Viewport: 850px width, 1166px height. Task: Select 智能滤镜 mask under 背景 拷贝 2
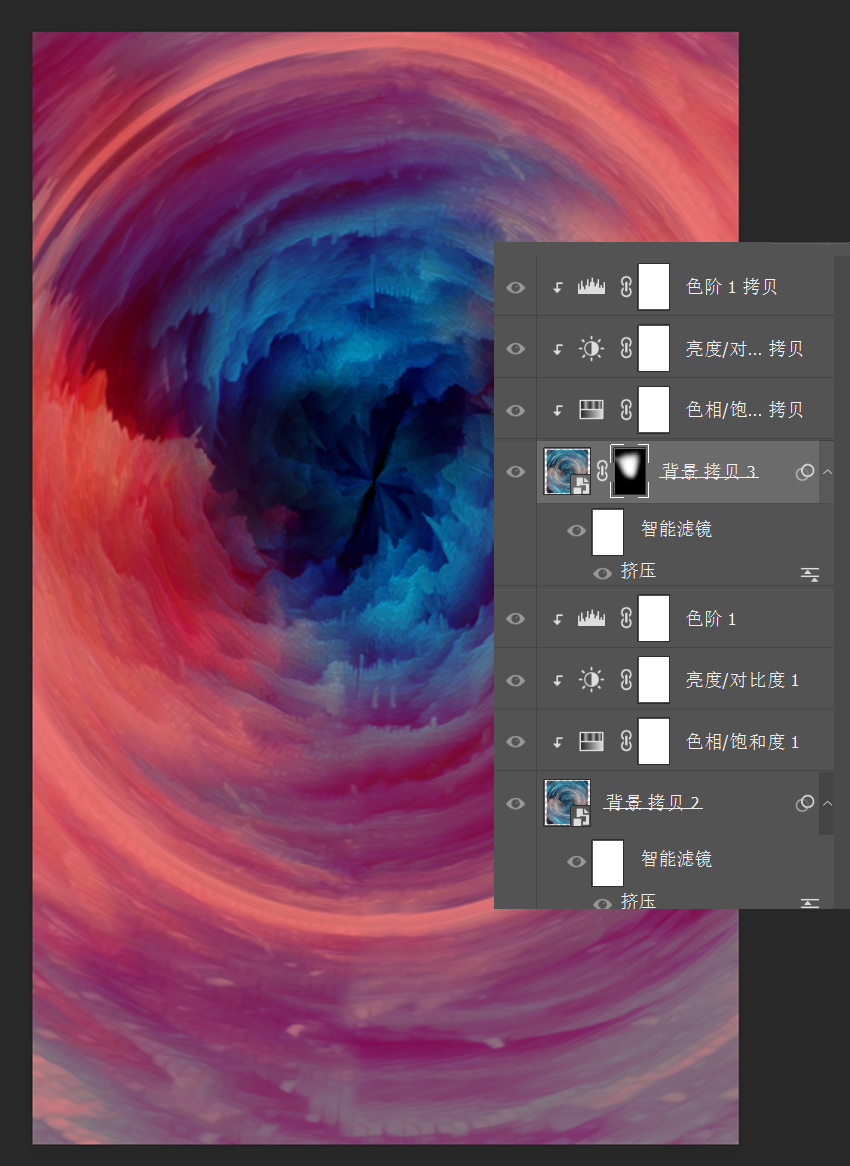[x=608, y=863]
